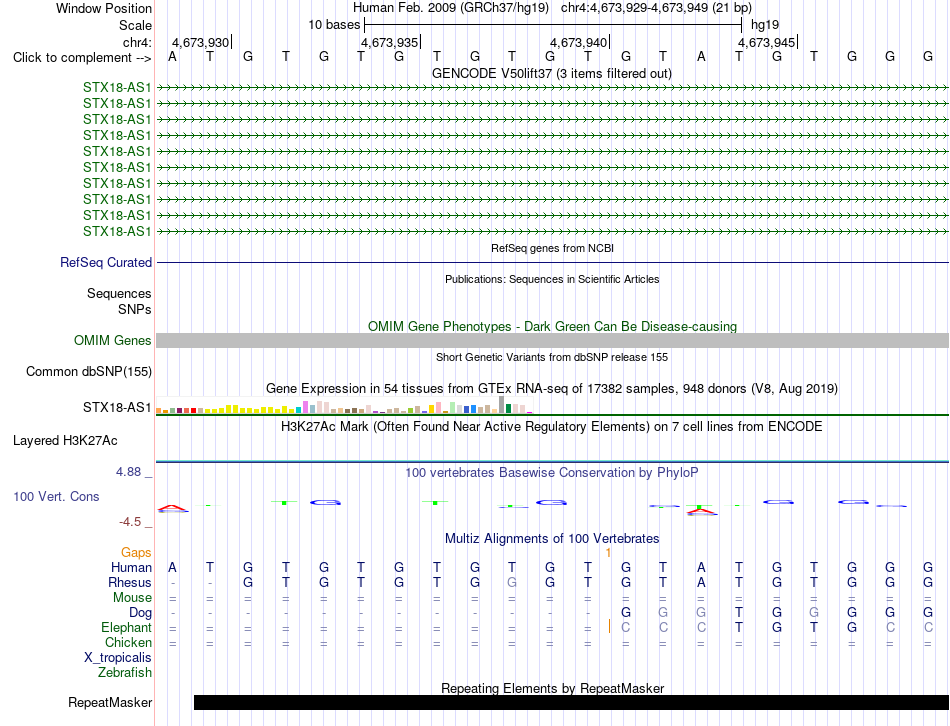Screen dimensions: 950x726
Task: Open 'Short Genetic Variants from dbSNP release 155'
Action: tap(552, 357)
